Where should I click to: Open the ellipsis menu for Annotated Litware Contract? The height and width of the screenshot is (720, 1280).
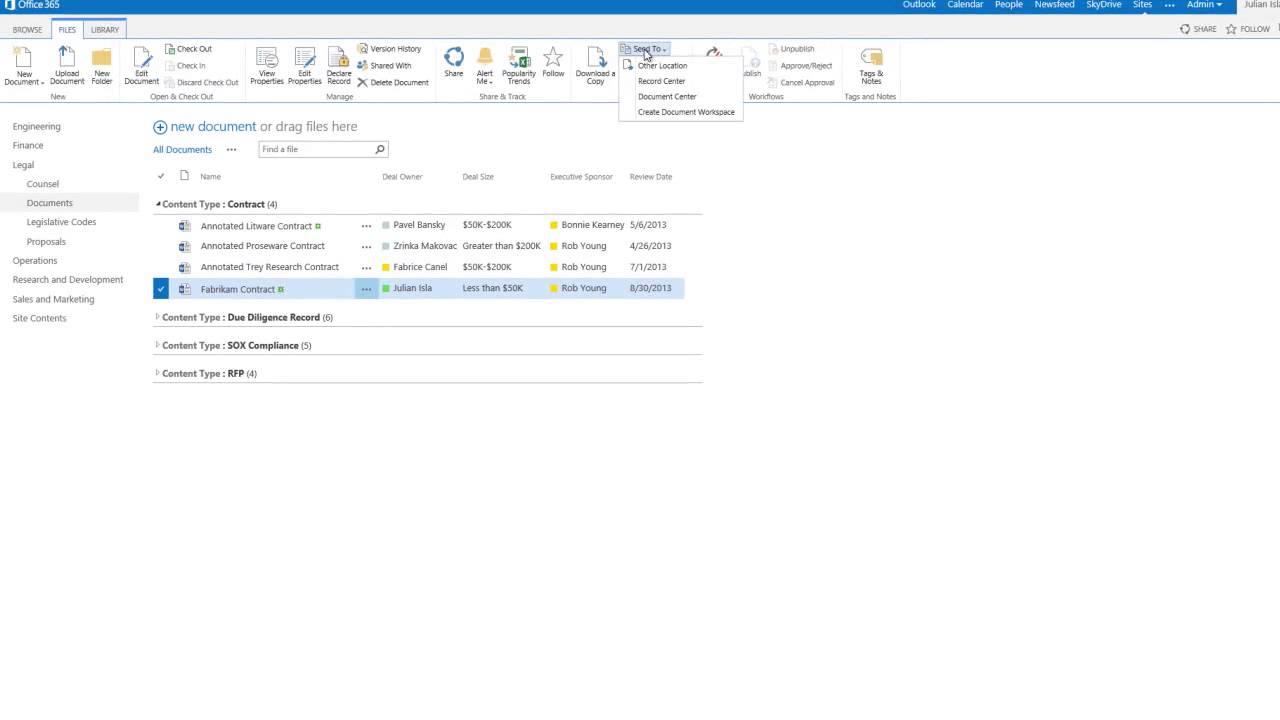[366, 226]
